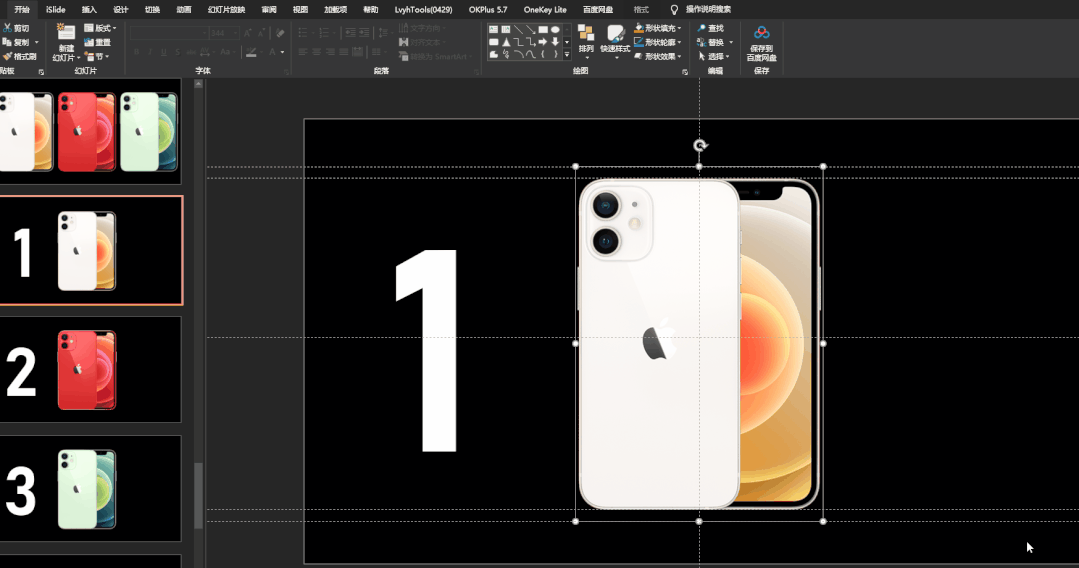Pick the oval shape in shapes gallery
This screenshot has height=568, width=1079.
coord(555,30)
